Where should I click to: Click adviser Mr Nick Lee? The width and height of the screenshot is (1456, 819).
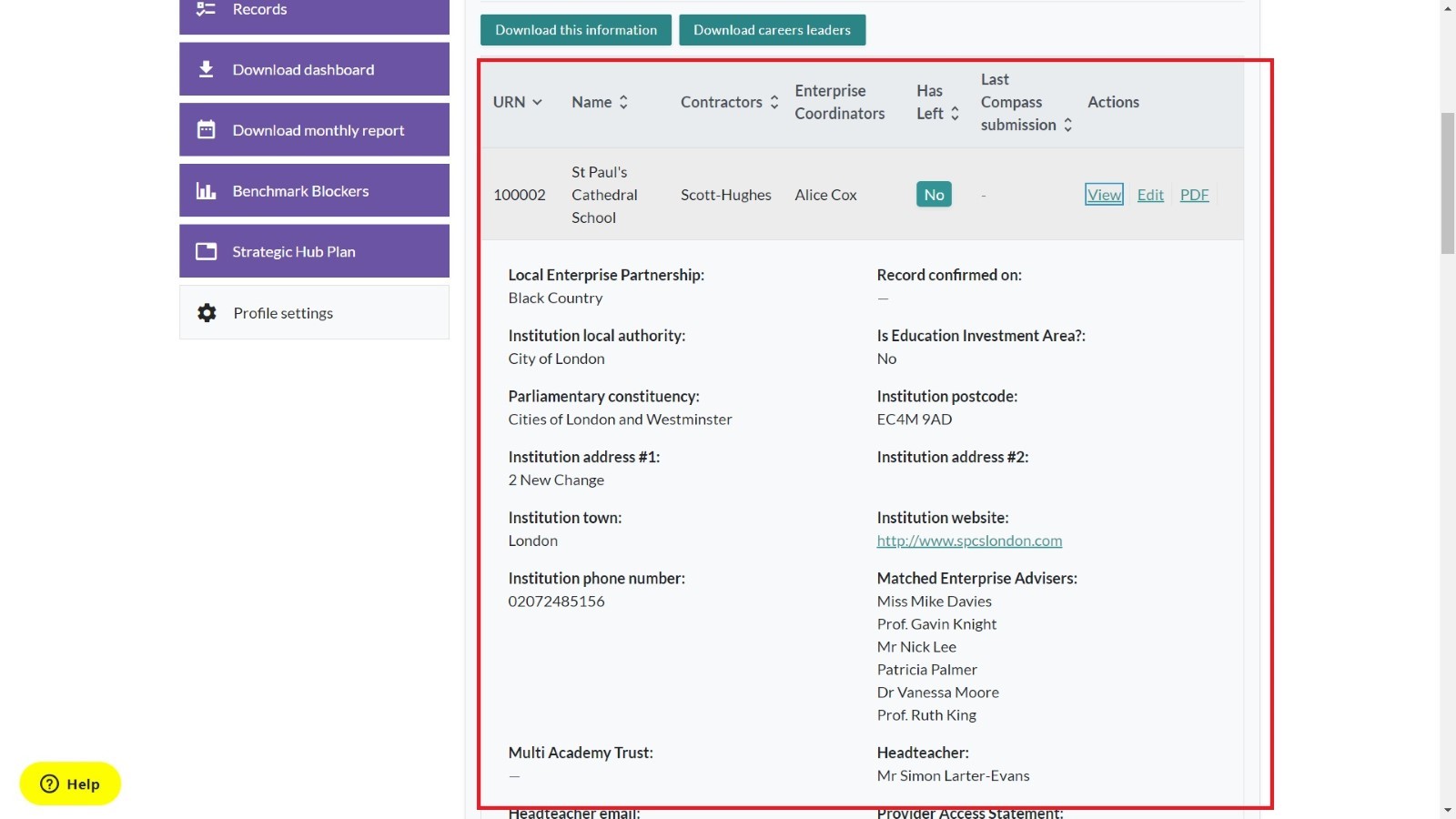916,647
